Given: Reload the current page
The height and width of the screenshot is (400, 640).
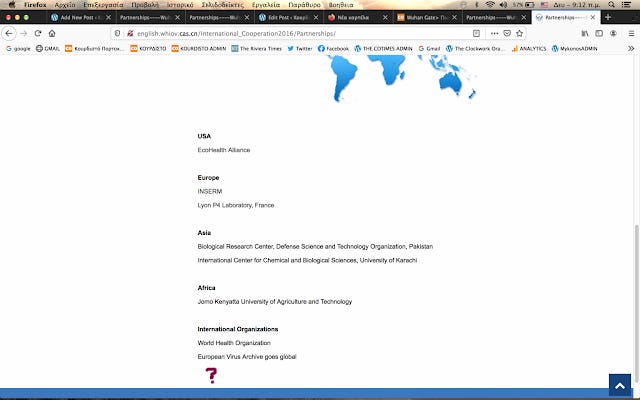Looking at the screenshot, I should 38,33.
